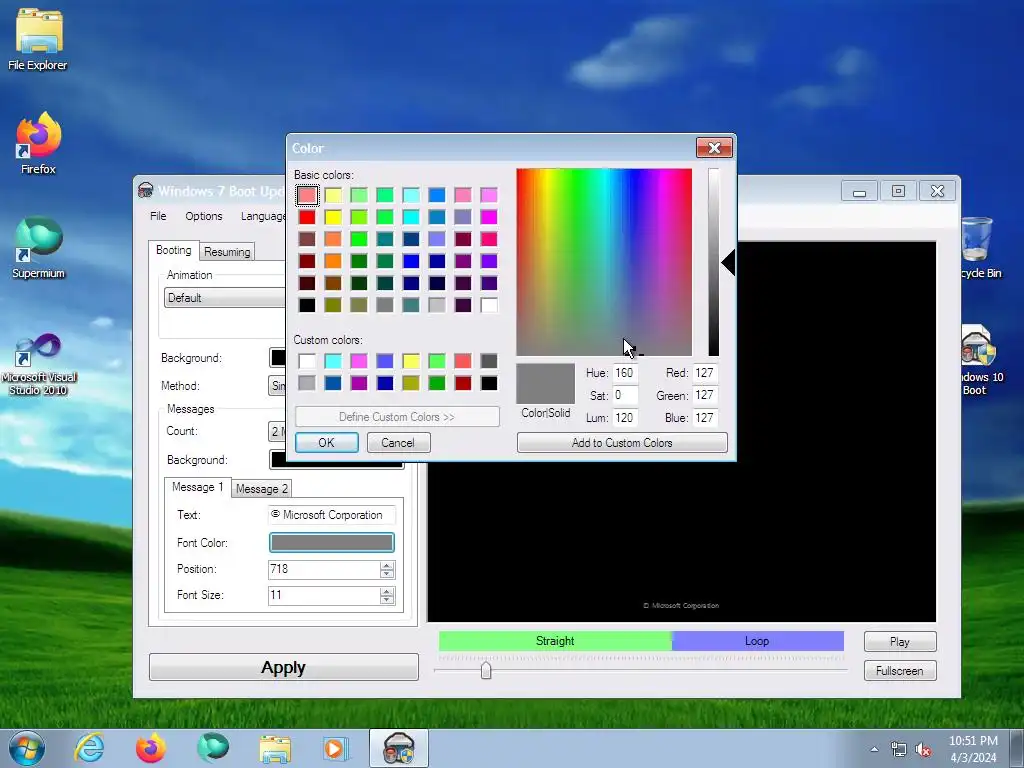Pick the black custom color swatch
1024x768 pixels.
pyautogui.click(x=489, y=383)
